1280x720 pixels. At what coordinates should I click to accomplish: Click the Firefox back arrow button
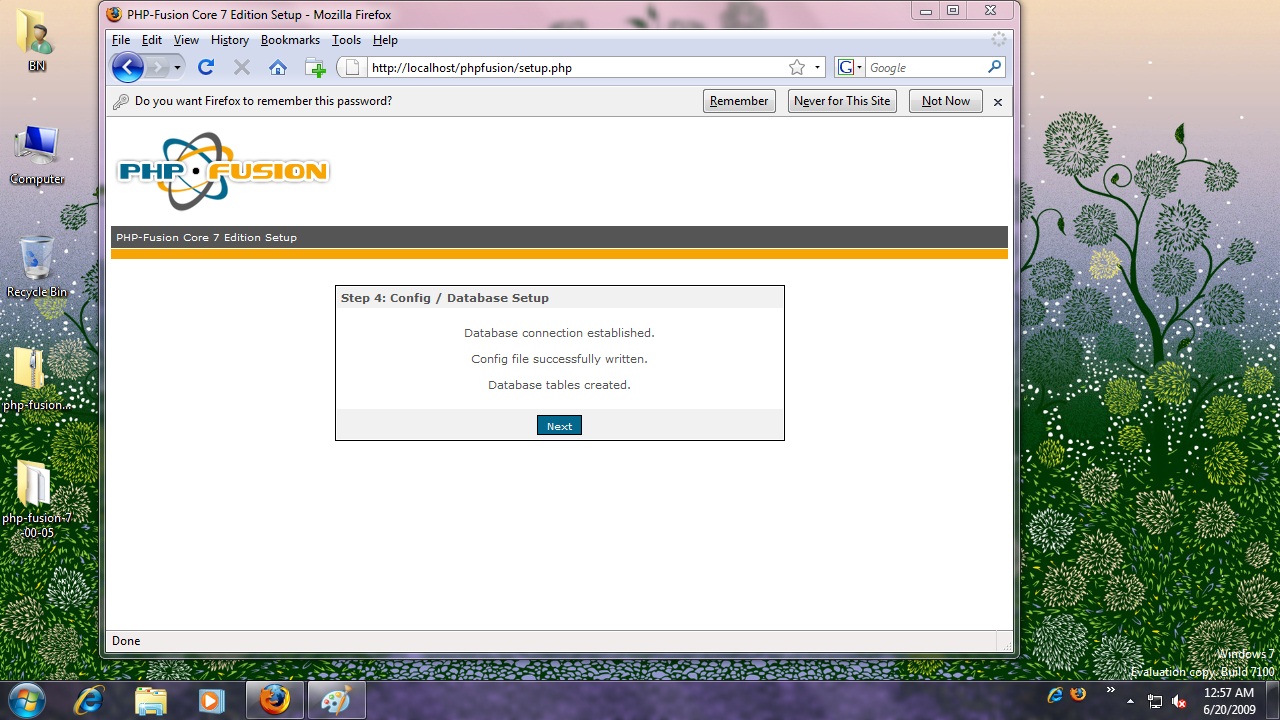[x=128, y=67]
